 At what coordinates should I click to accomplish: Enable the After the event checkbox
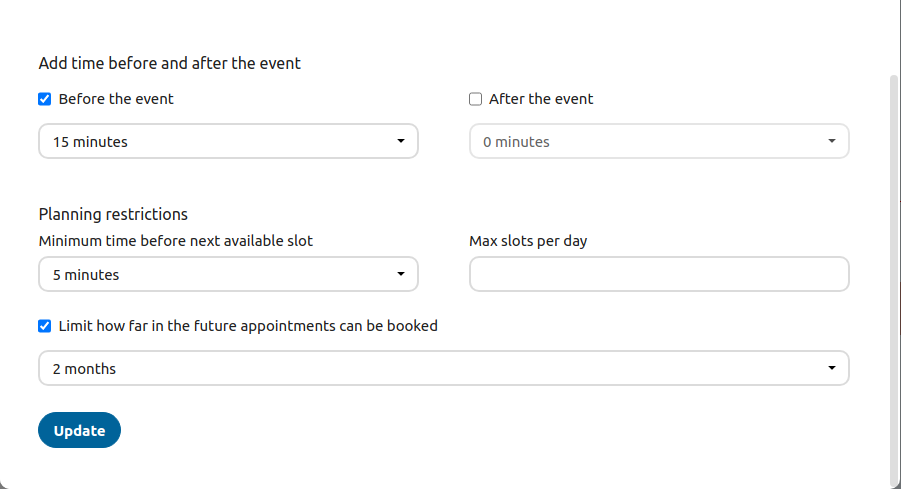tap(476, 99)
